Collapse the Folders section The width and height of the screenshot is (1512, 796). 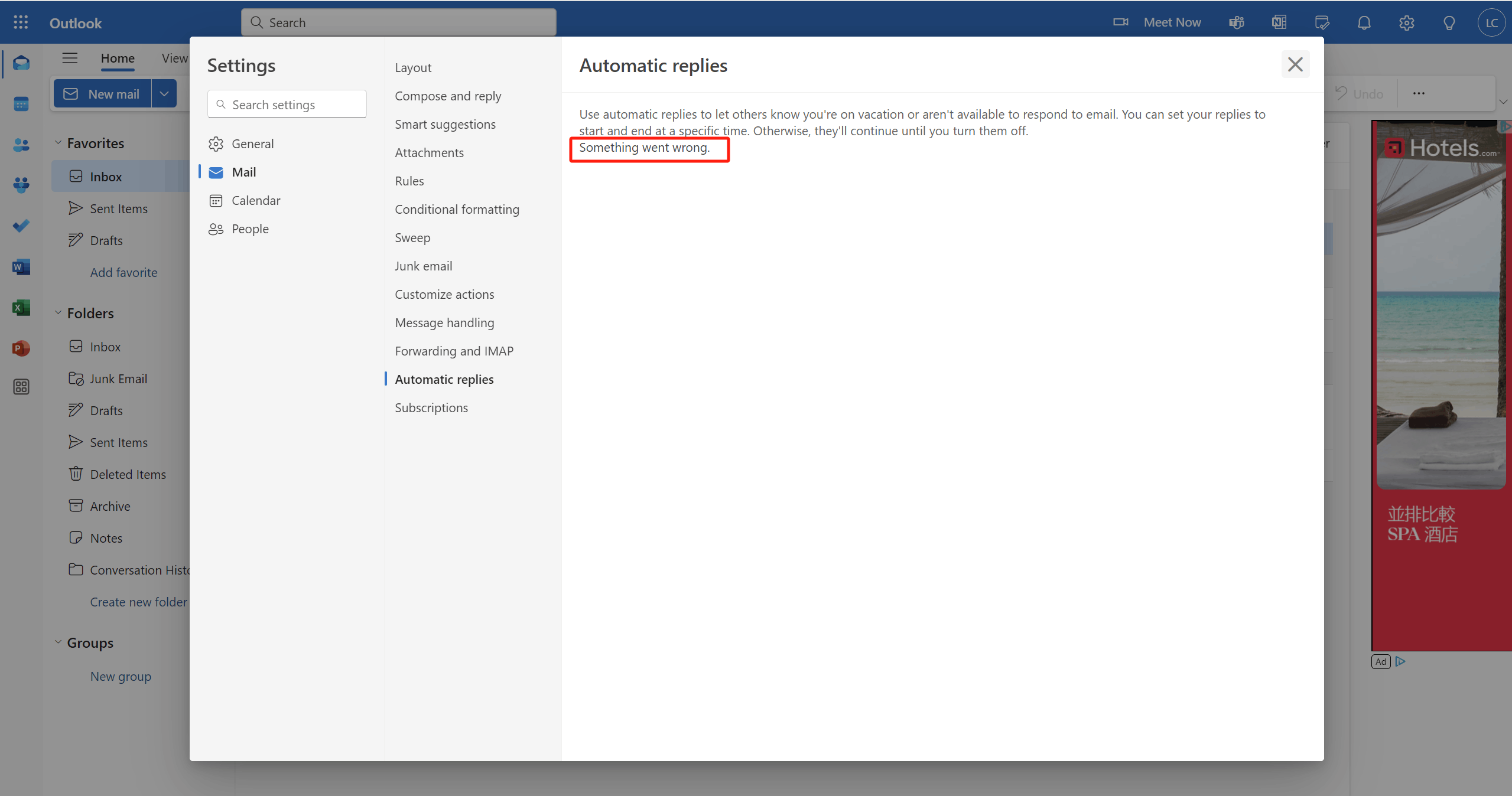(x=58, y=313)
